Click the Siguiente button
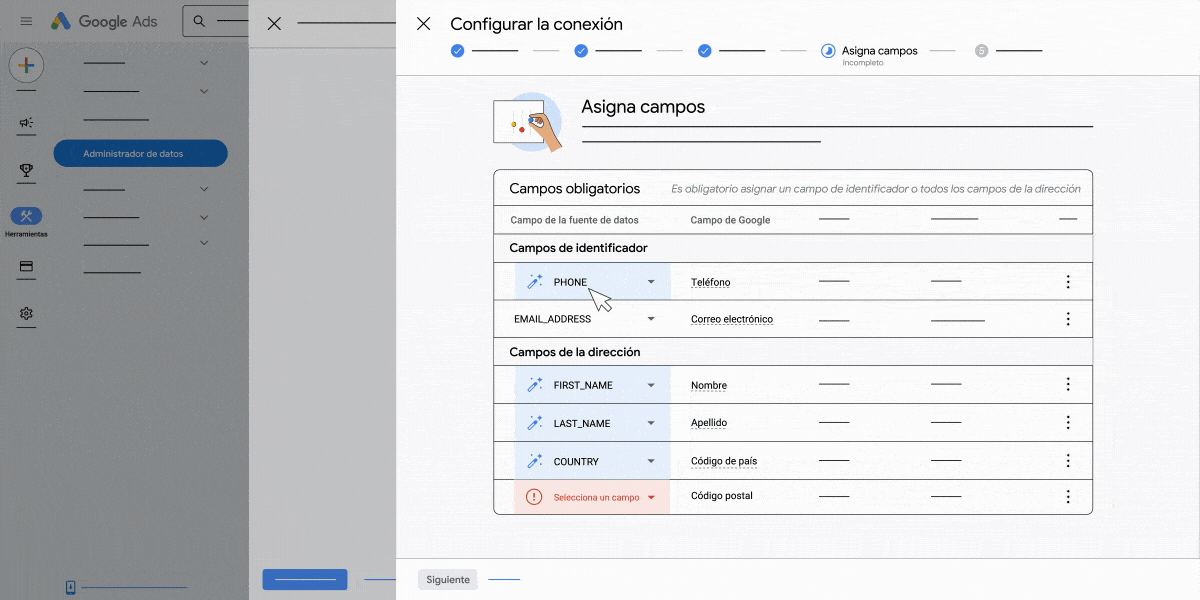The width and height of the screenshot is (1200, 600). click(x=448, y=579)
